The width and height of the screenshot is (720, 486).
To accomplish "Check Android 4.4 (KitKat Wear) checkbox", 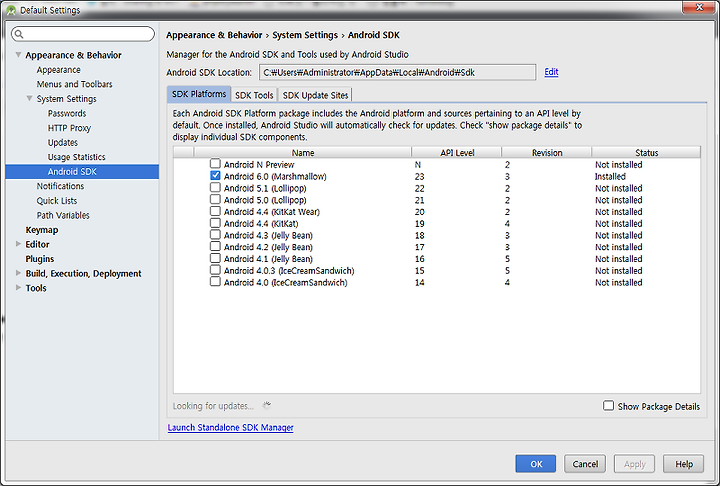I will (x=215, y=211).
